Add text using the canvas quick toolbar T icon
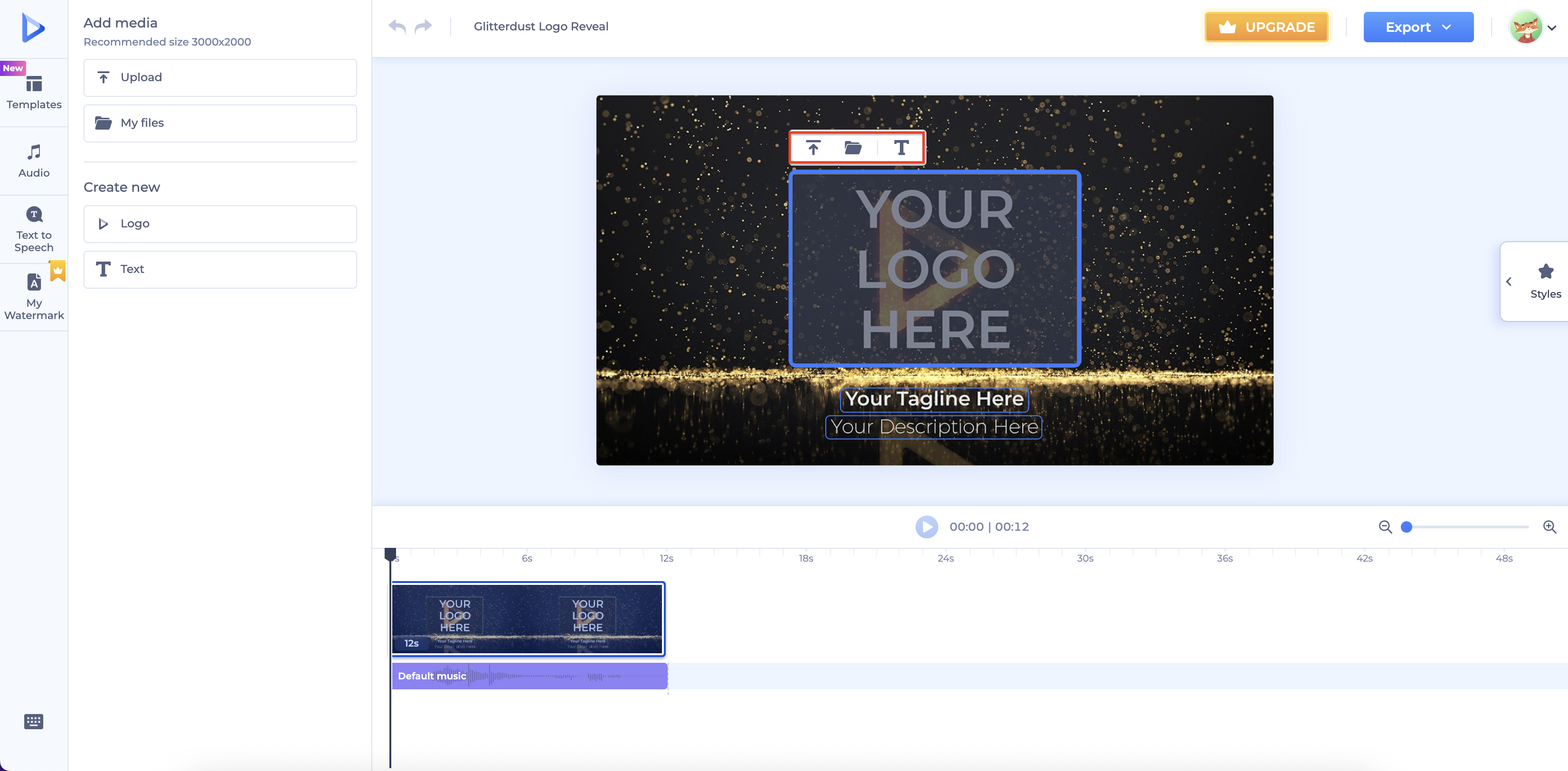The height and width of the screenshot is (771, 1568). tap(901, 147)
